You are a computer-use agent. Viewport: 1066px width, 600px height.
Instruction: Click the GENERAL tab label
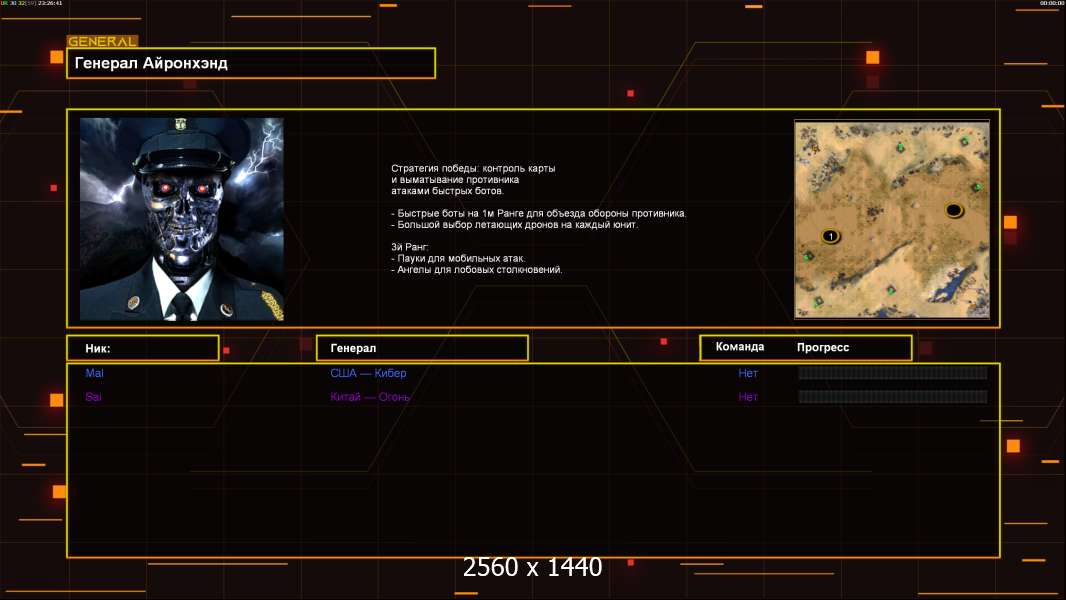(x=102, y=42)
